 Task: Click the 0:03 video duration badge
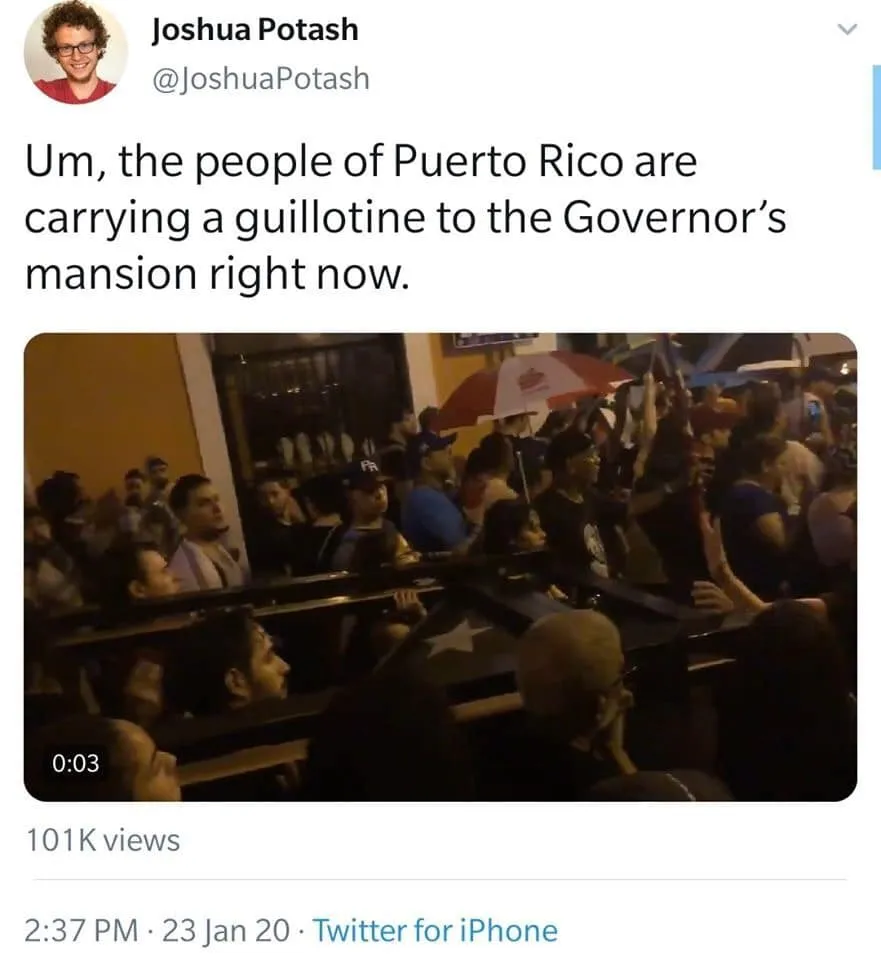click(75, 763)
